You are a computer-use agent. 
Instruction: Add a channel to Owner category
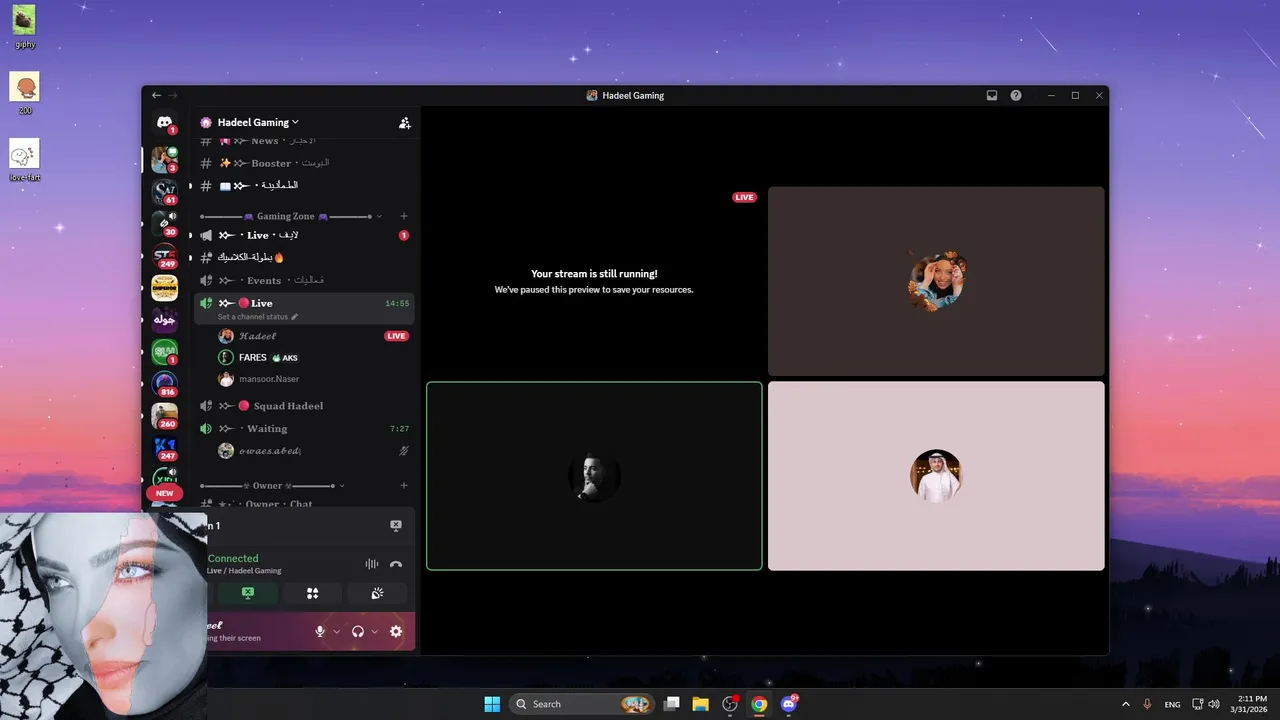coord(404,486)
